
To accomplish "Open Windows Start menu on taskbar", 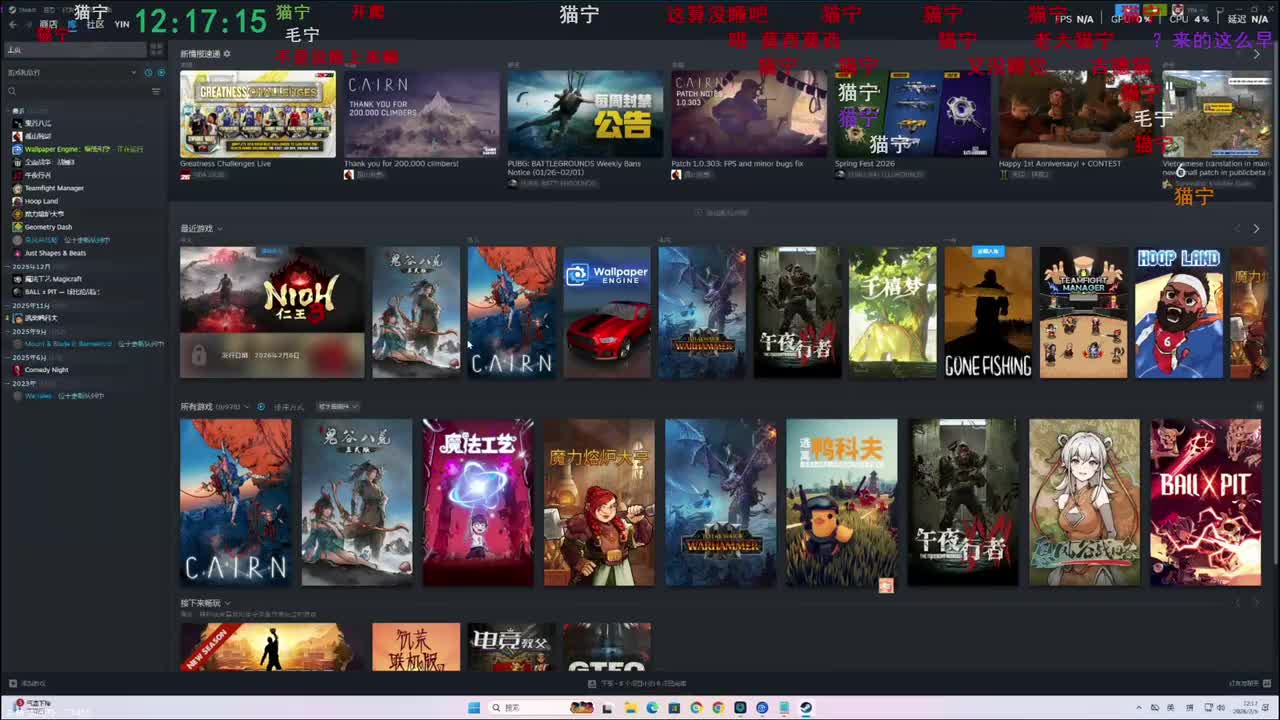I will [x=473, y=708].
